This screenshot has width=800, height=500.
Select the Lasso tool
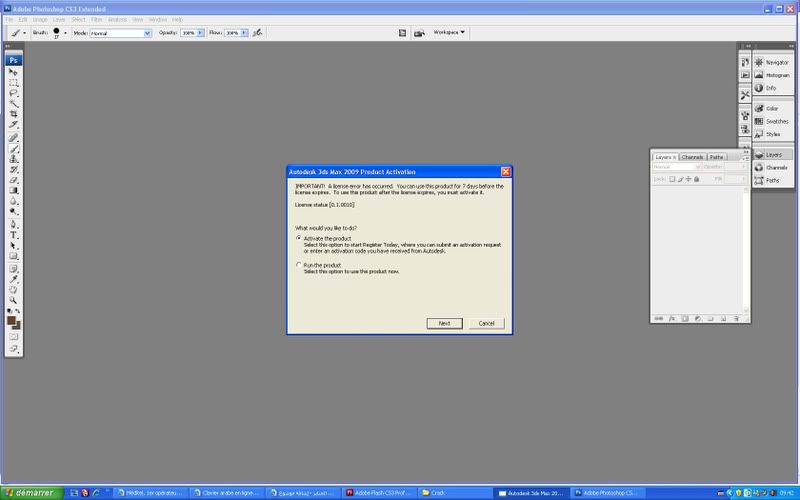coord(14,93)
